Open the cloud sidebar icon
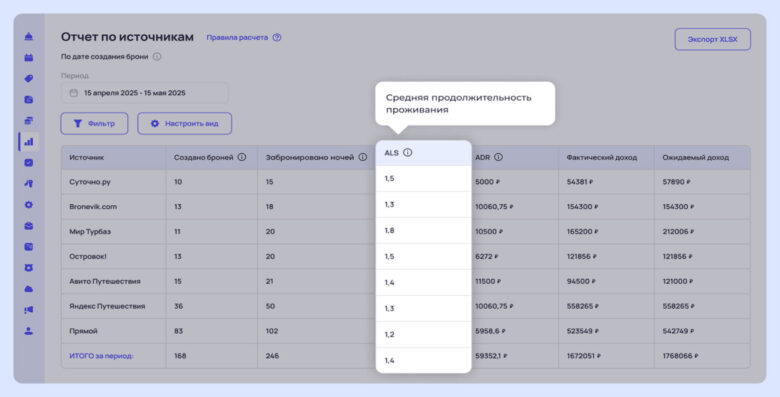This screenshot has width=780, height=397. coord(29,289)
